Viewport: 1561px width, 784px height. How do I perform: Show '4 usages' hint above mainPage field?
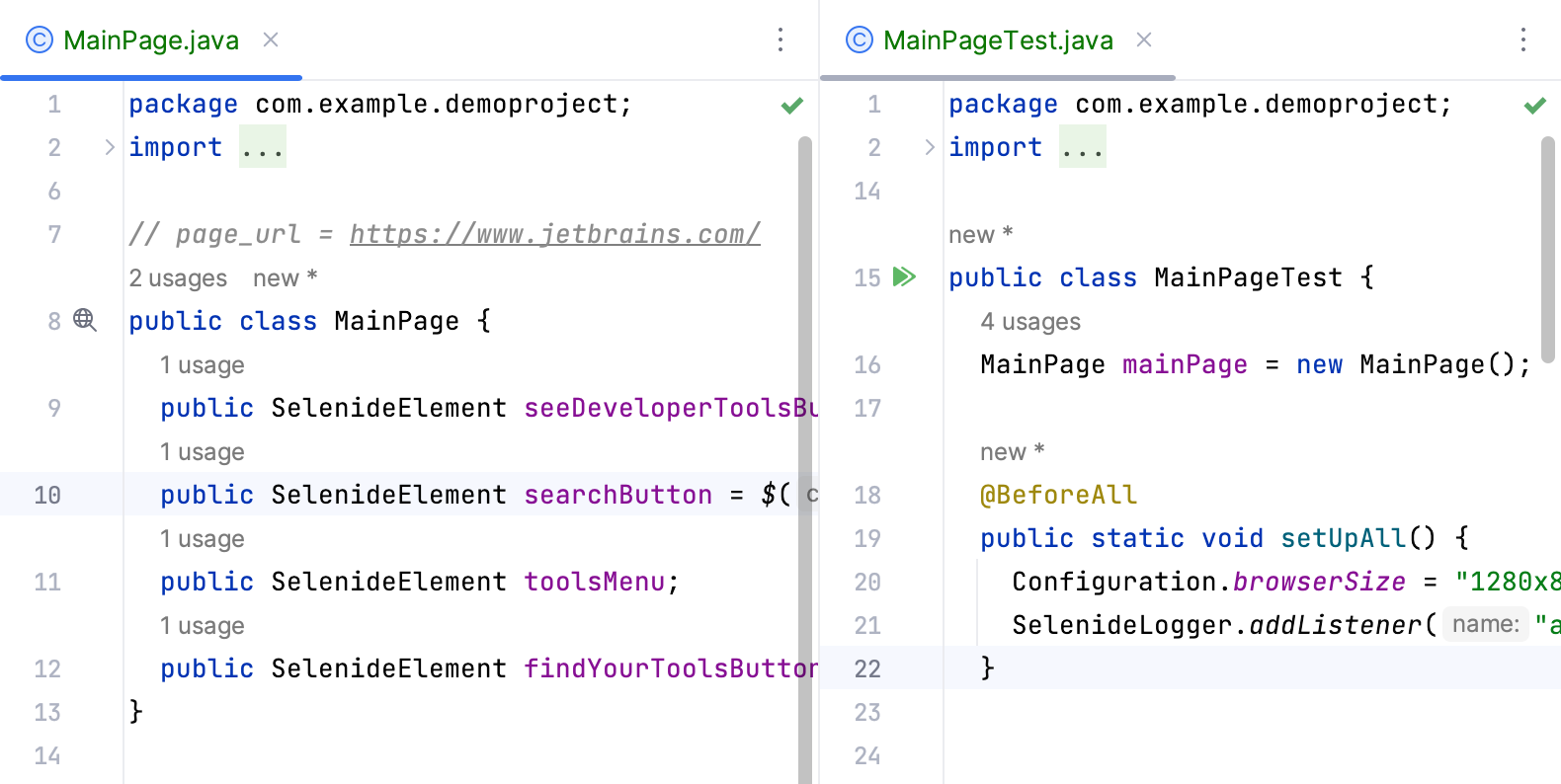[x=1030, y=322]
